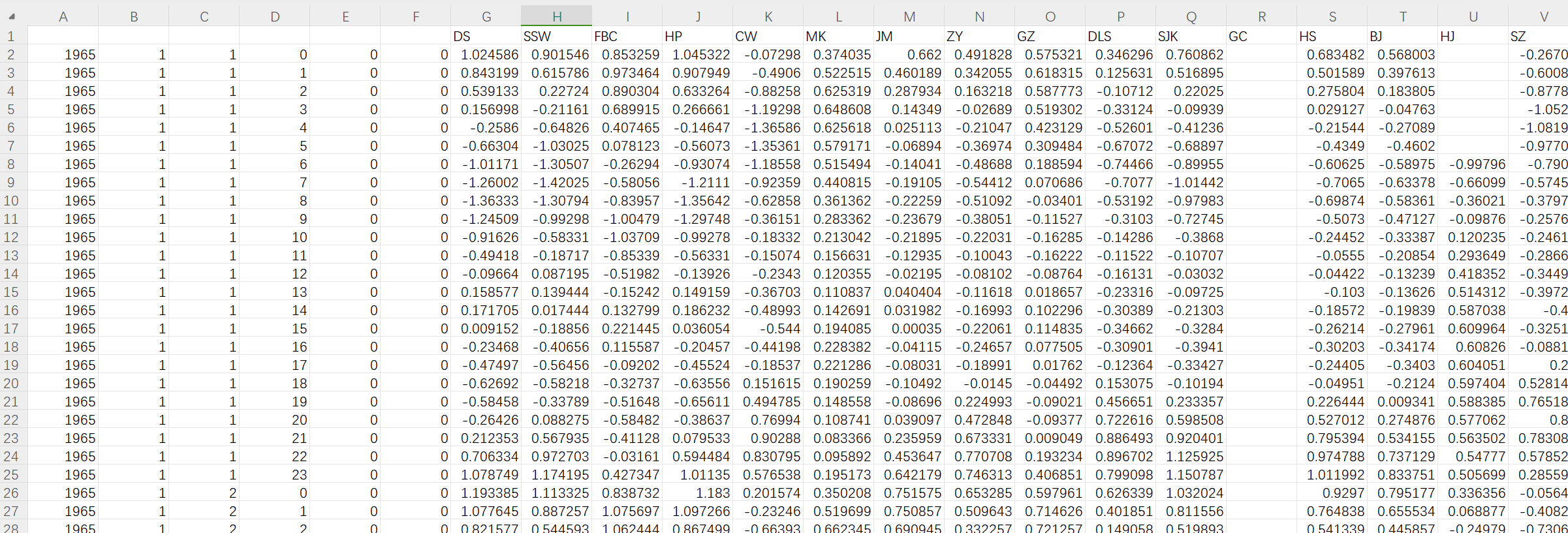This screenshot has height=533, width=1568.
Task: Click the DLS header cell
Action: 1120,37
